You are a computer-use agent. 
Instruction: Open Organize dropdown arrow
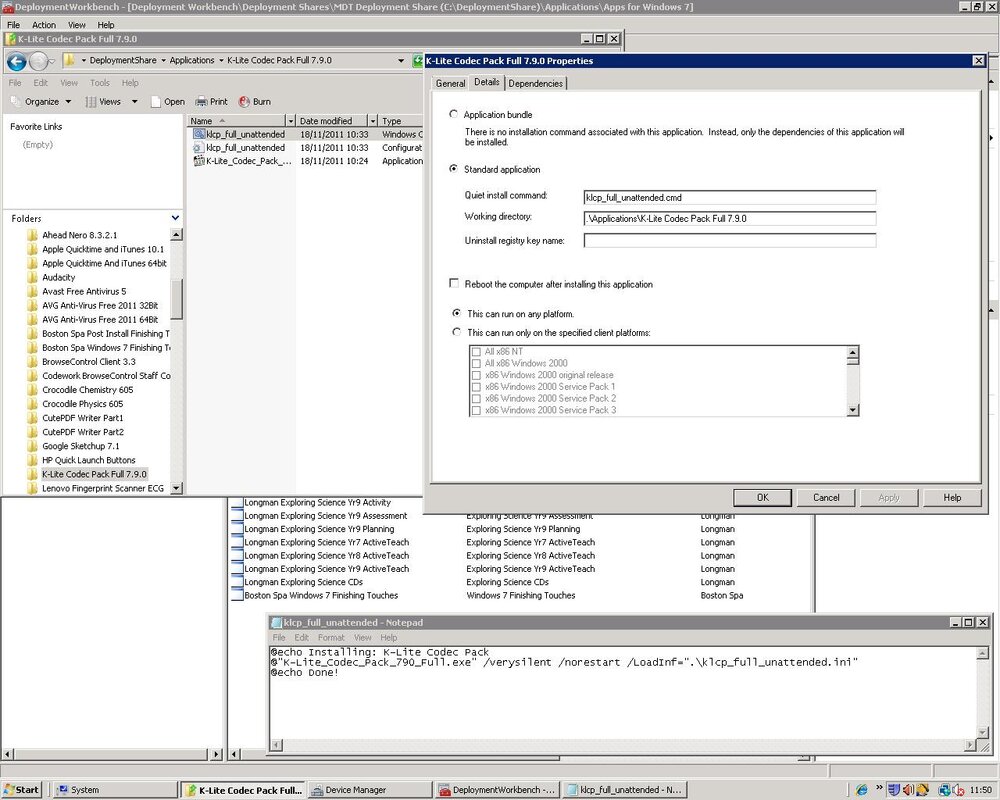(68, 102)
